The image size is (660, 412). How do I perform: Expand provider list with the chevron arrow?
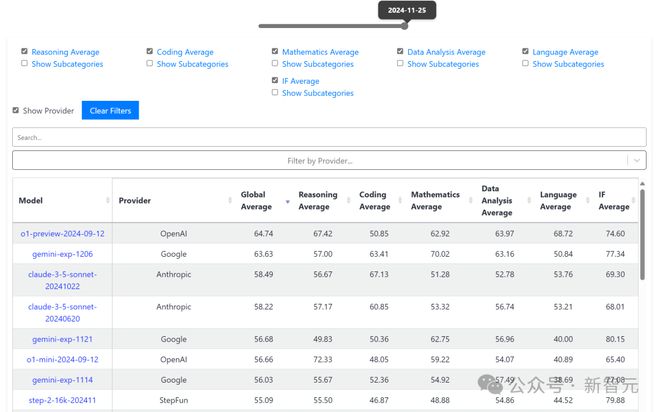tap(636, 160)
